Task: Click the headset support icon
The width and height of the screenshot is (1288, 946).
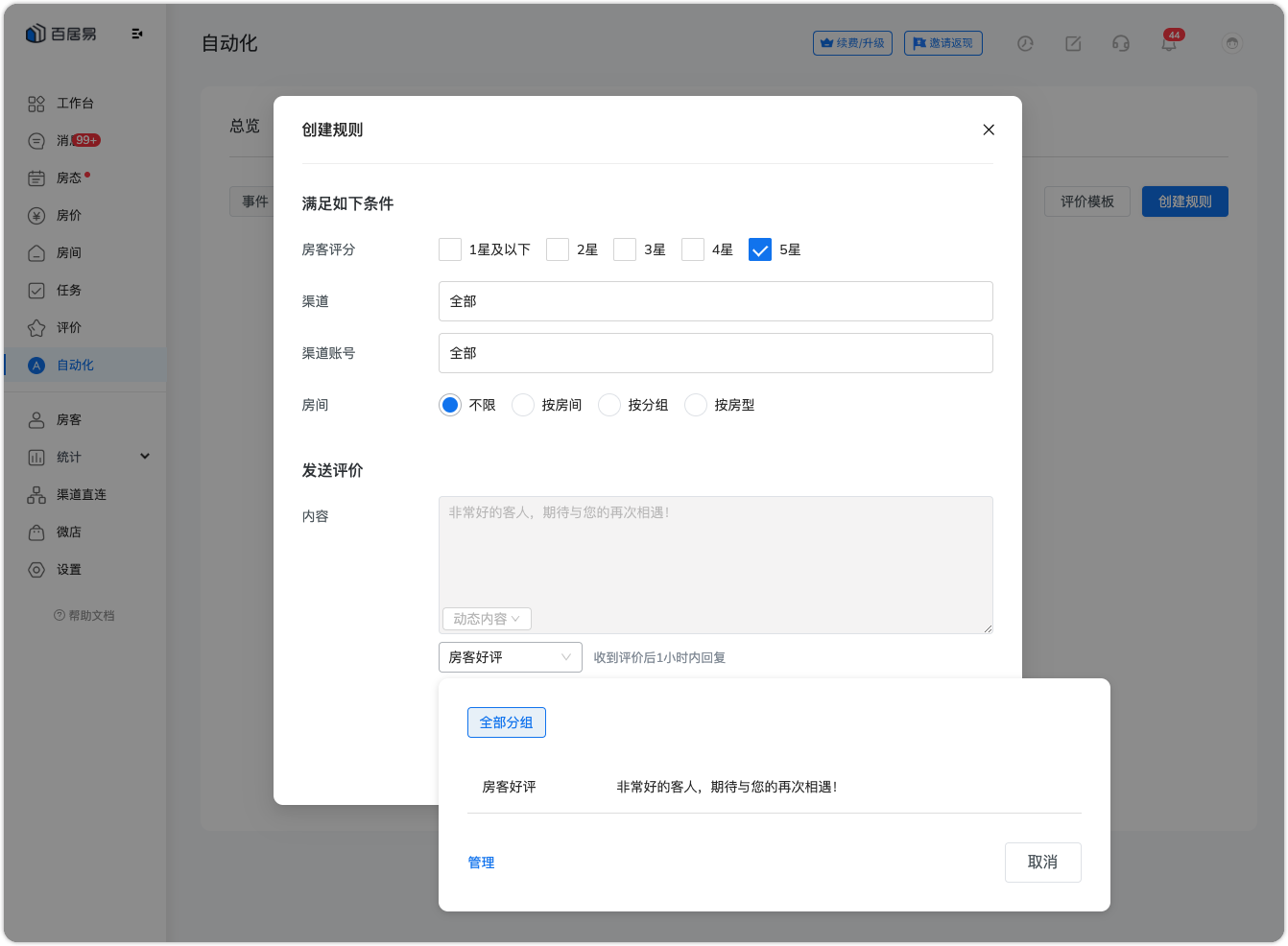Action: (1121, 43)
